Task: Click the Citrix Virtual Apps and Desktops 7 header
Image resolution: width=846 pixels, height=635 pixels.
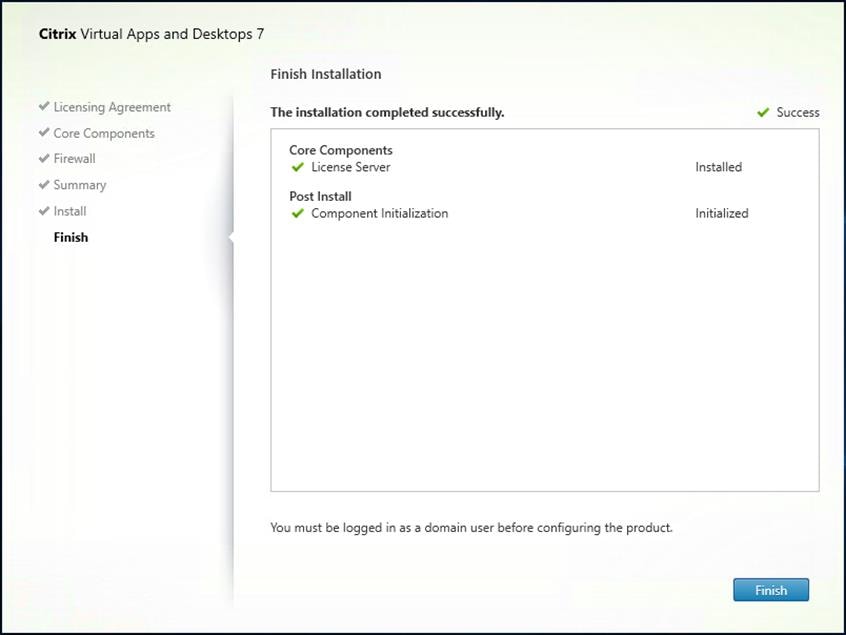Action: [x=151, y=33]
